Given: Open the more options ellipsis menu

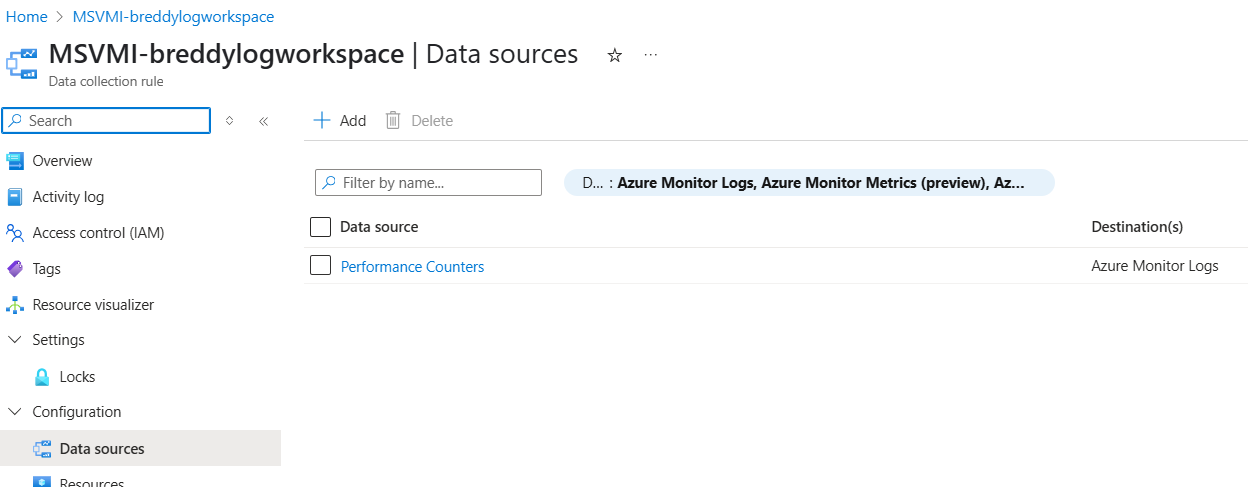Looking at the screenshot, I should click(x=651, y=55).
